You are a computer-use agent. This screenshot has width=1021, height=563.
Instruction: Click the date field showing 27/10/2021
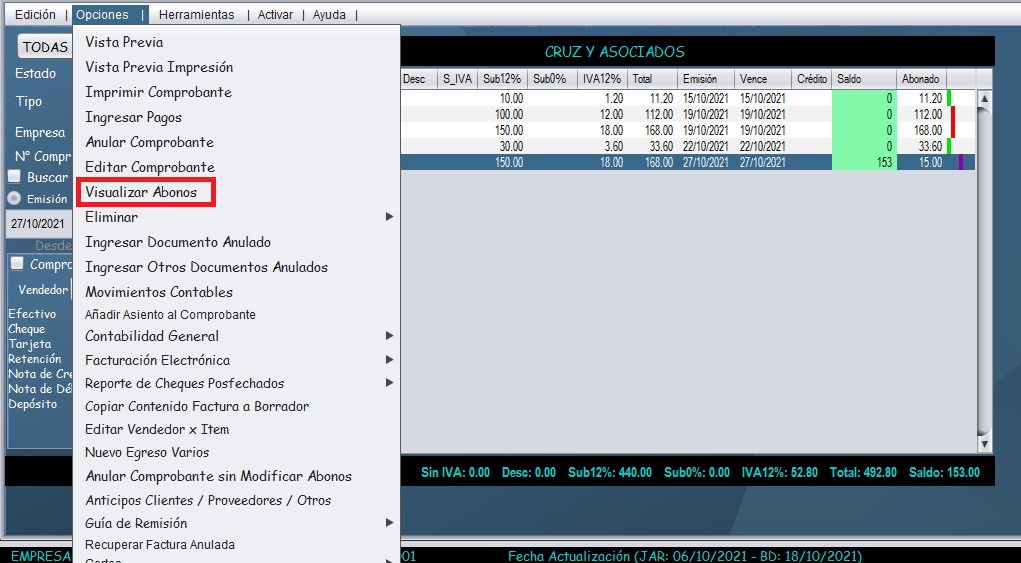pos(38,224)
